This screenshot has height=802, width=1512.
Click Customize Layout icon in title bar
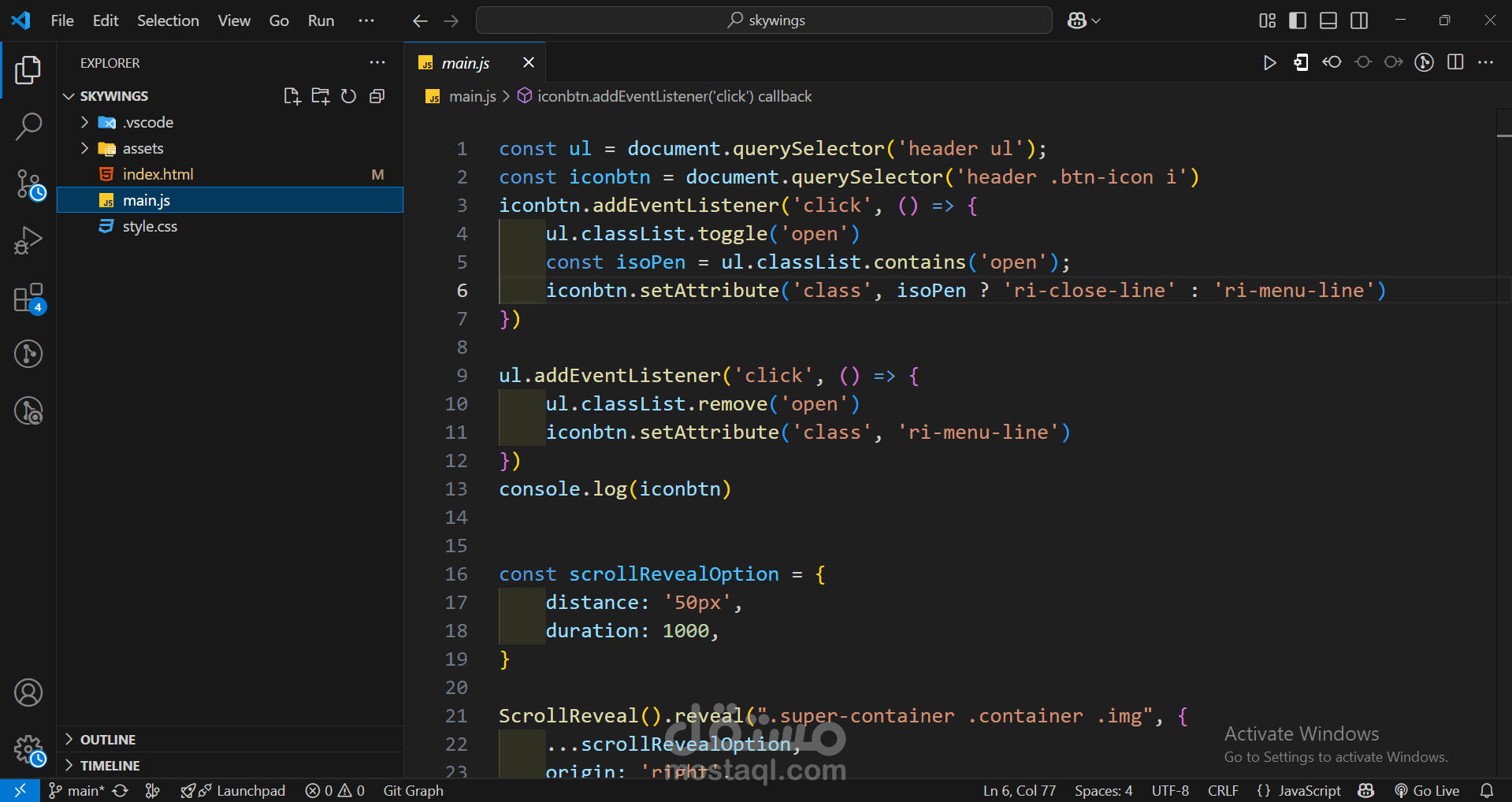click(x=1267, y=20)
